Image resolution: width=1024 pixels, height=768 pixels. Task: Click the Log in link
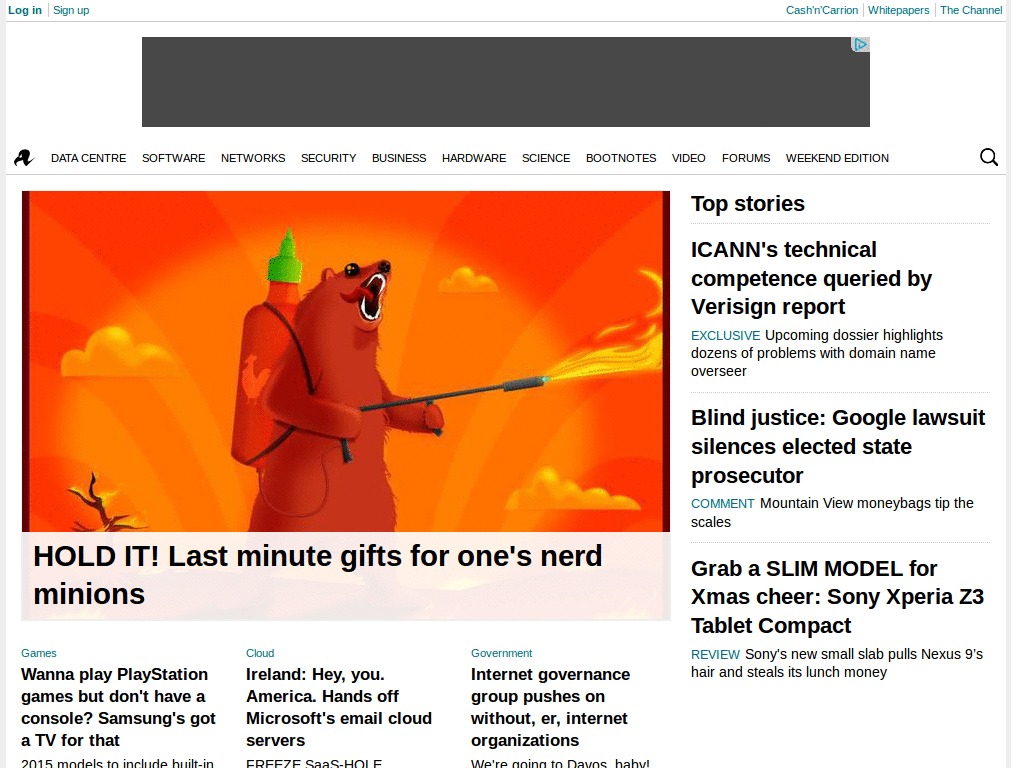coord(25,10)
